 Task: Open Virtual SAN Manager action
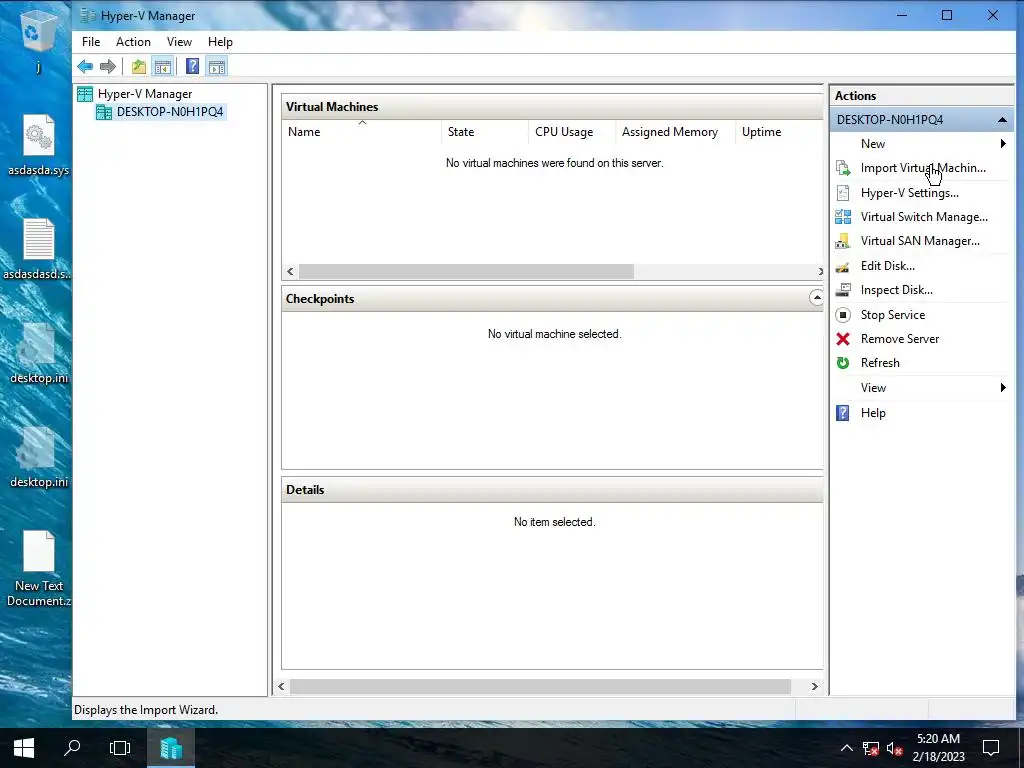[x=921, y=241]
